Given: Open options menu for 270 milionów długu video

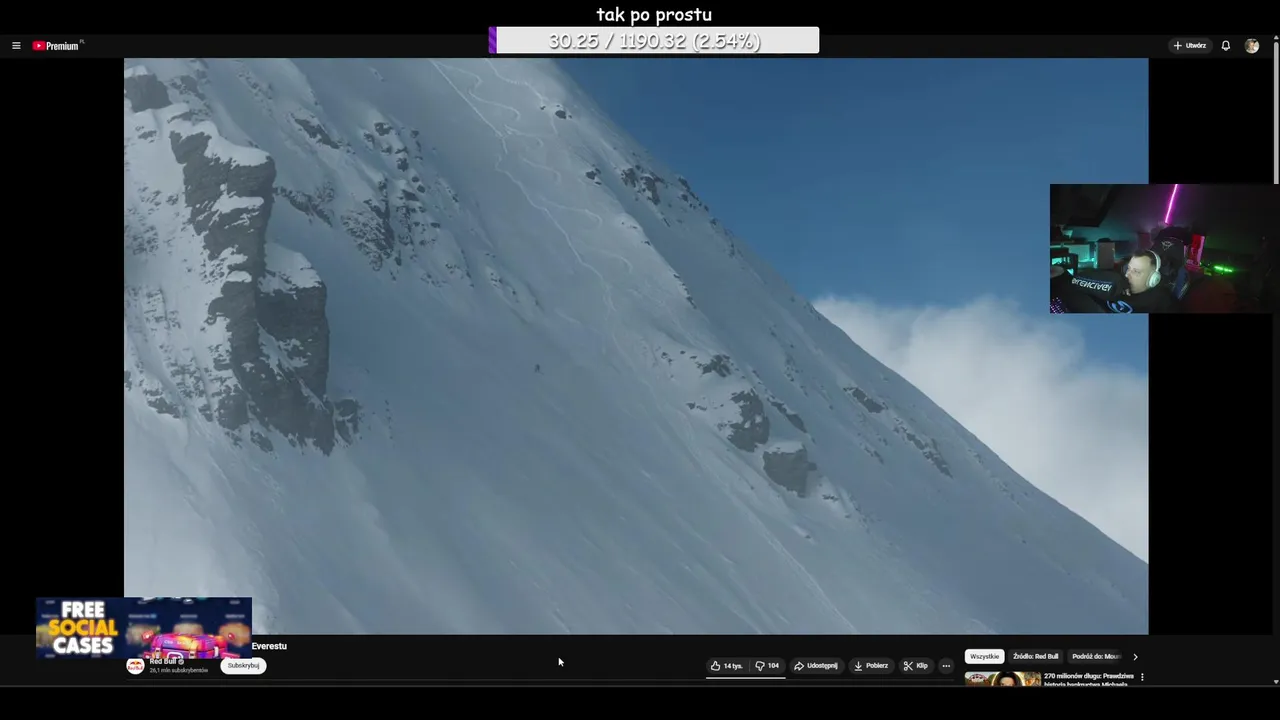Looking at the screenshot, I should (x=1142, y=677).
